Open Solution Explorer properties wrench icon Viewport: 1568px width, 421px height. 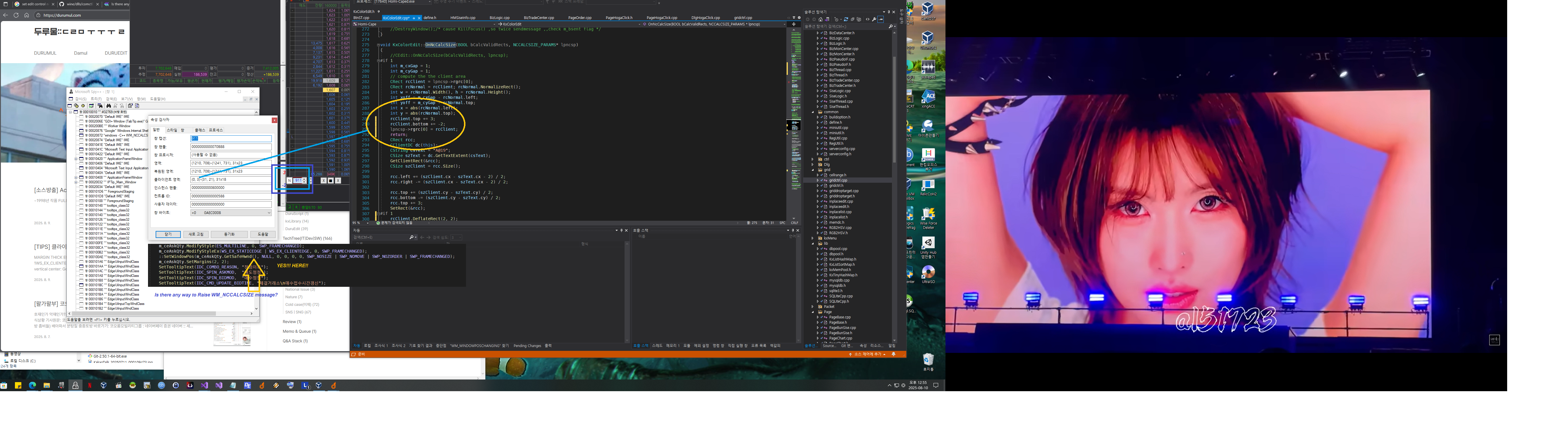(874, 20)
